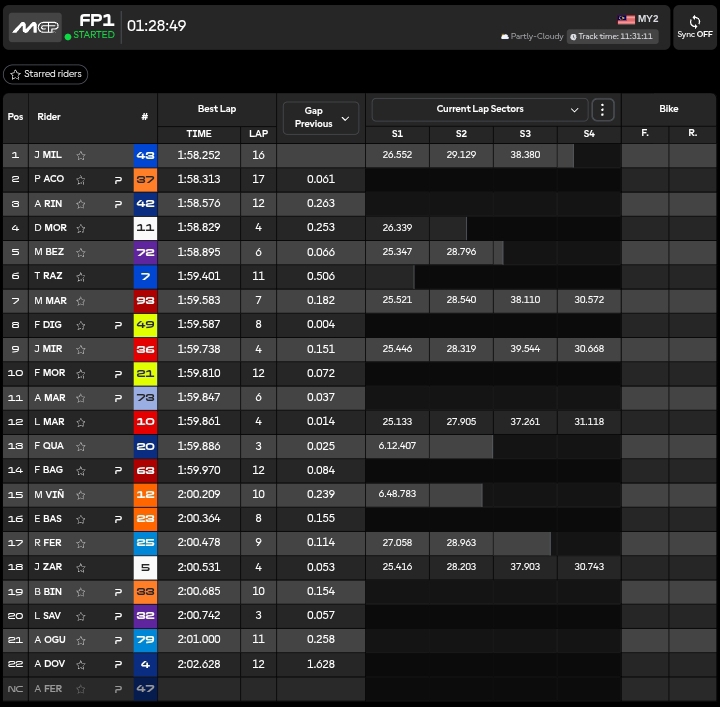Click the Best Lap TIME column header

[199, 134]
